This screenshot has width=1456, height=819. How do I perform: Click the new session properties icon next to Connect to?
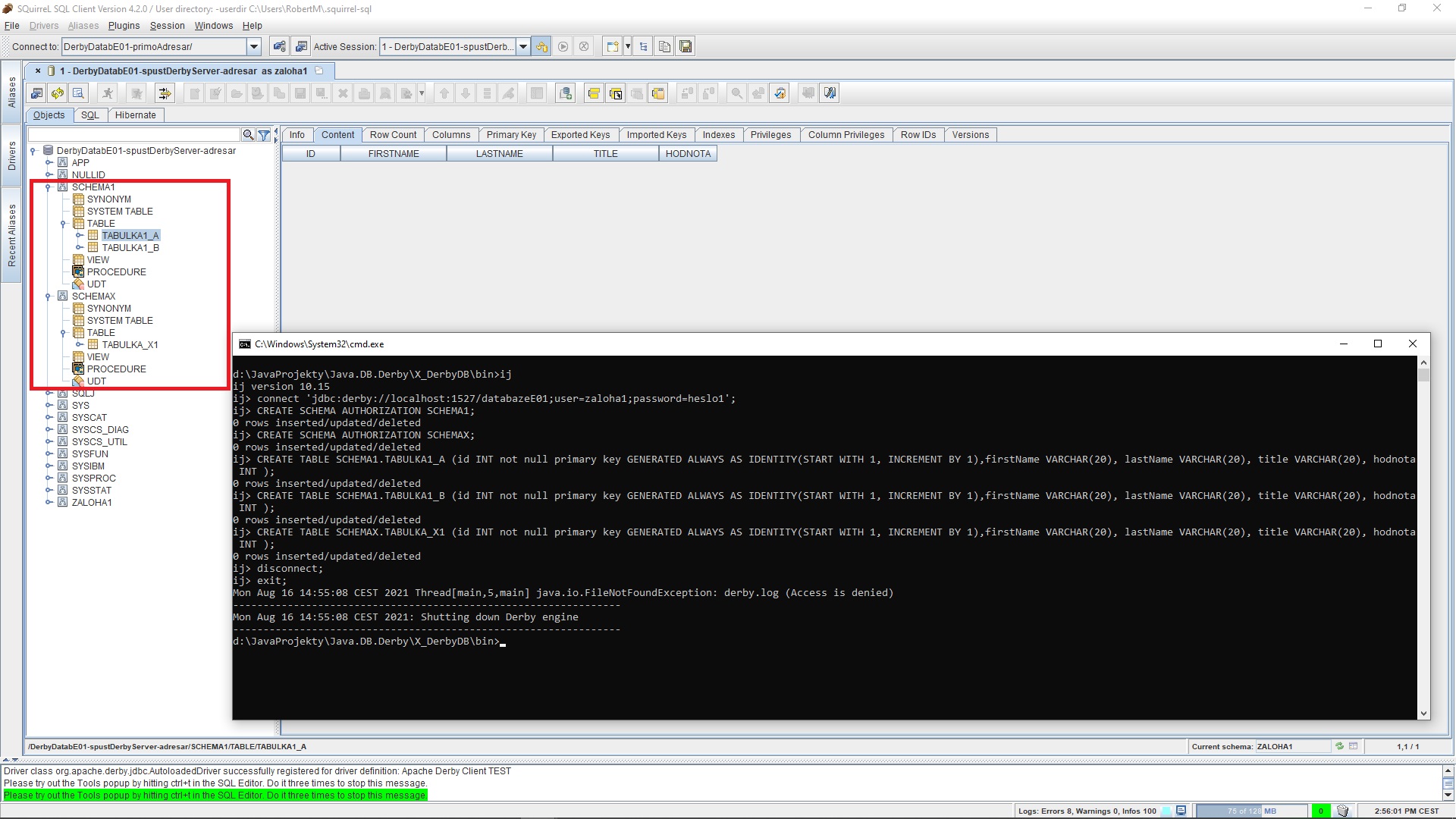point(280,47)
